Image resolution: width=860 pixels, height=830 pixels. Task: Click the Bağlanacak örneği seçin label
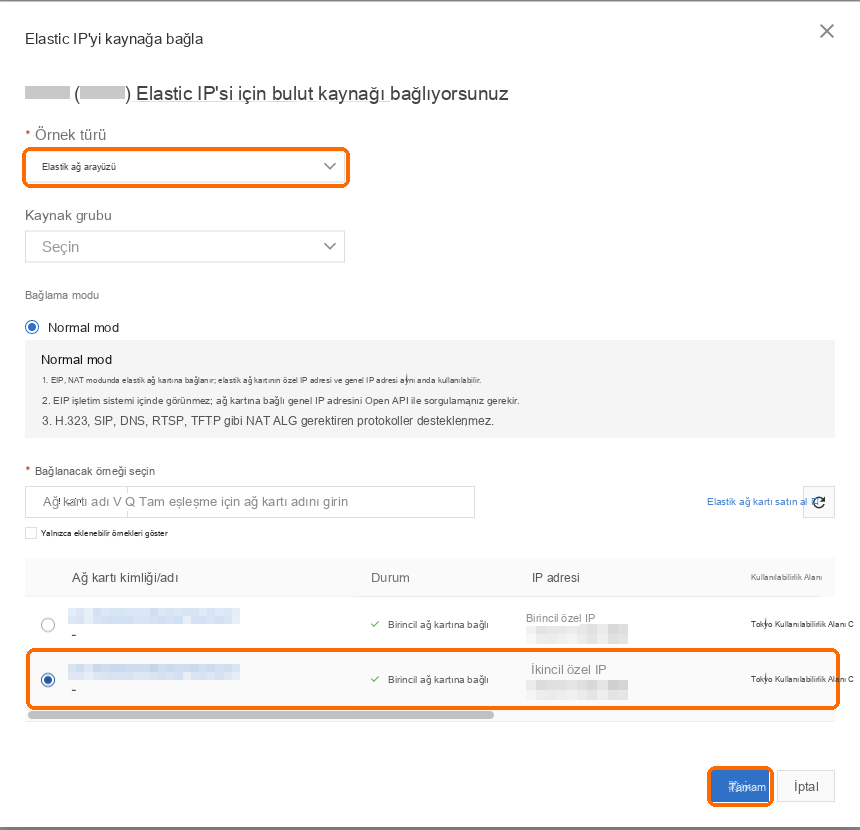pyautogui.click(x=95, y=471)
